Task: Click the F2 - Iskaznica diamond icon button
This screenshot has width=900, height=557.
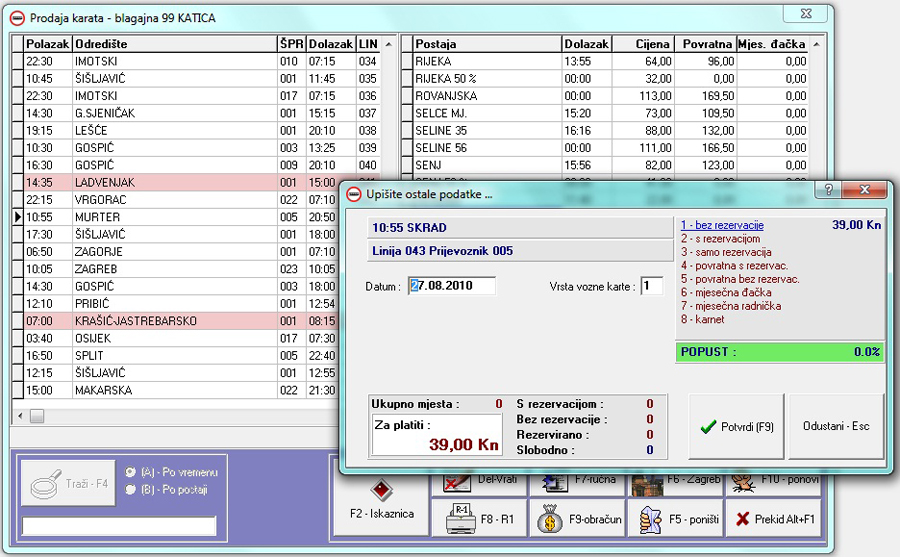Action: tap(382, 498)
